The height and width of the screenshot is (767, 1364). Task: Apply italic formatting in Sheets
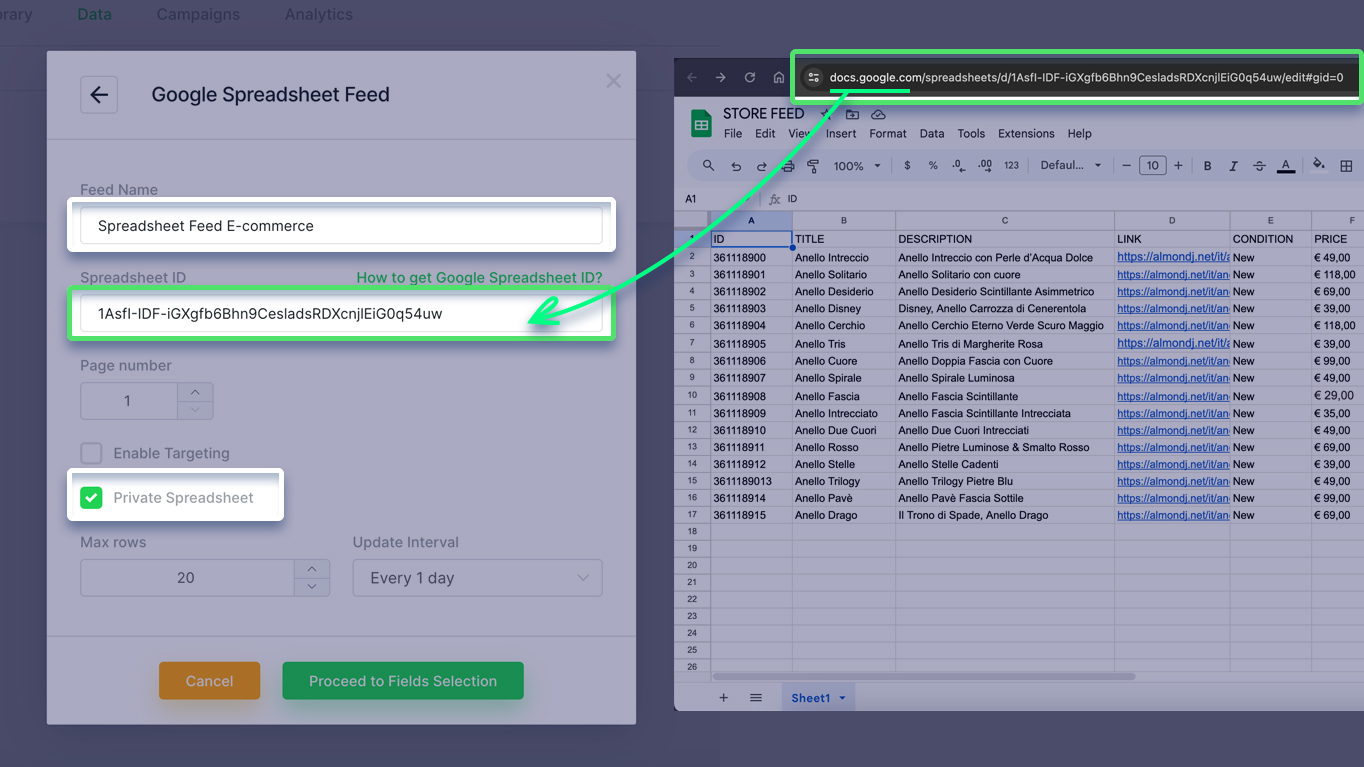(1233, 166)
